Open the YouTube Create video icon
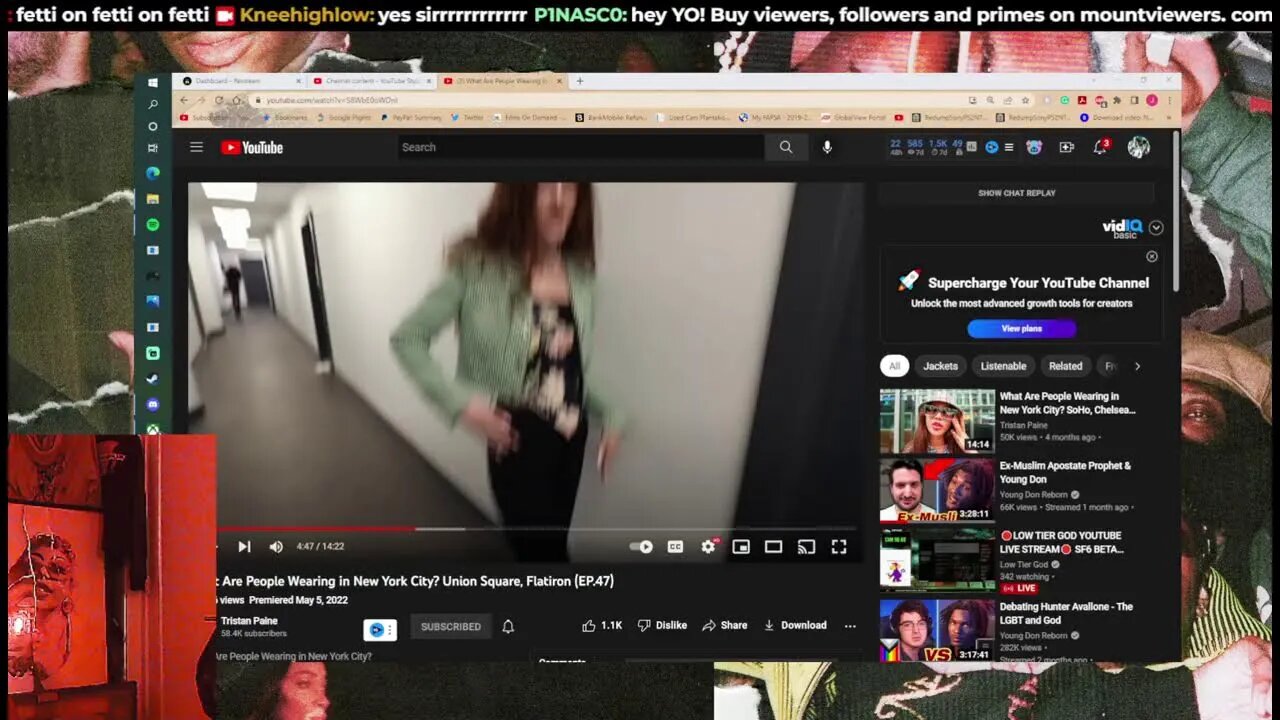 pos(1067,147)
